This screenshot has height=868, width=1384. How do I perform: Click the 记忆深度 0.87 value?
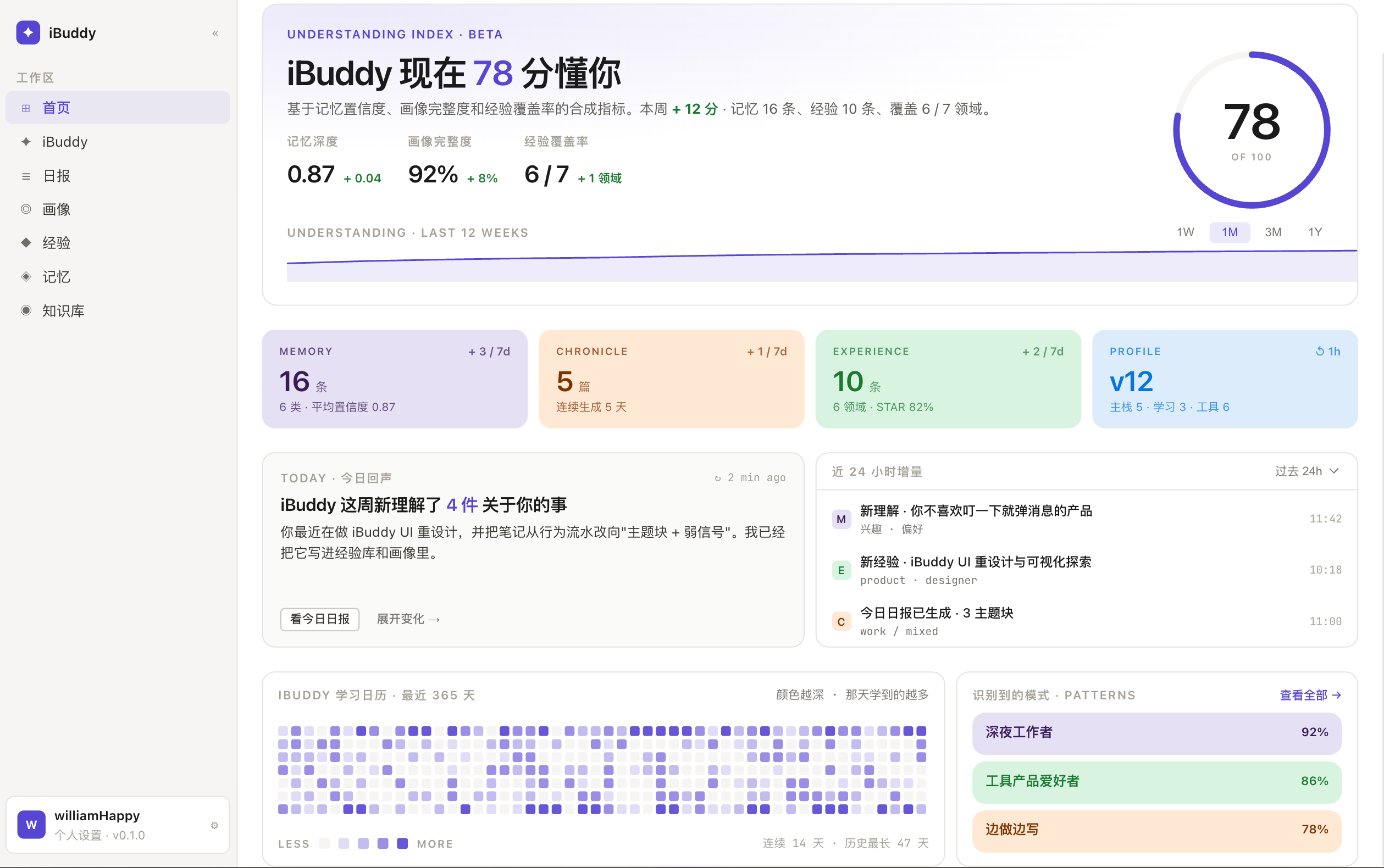[311, 175]
